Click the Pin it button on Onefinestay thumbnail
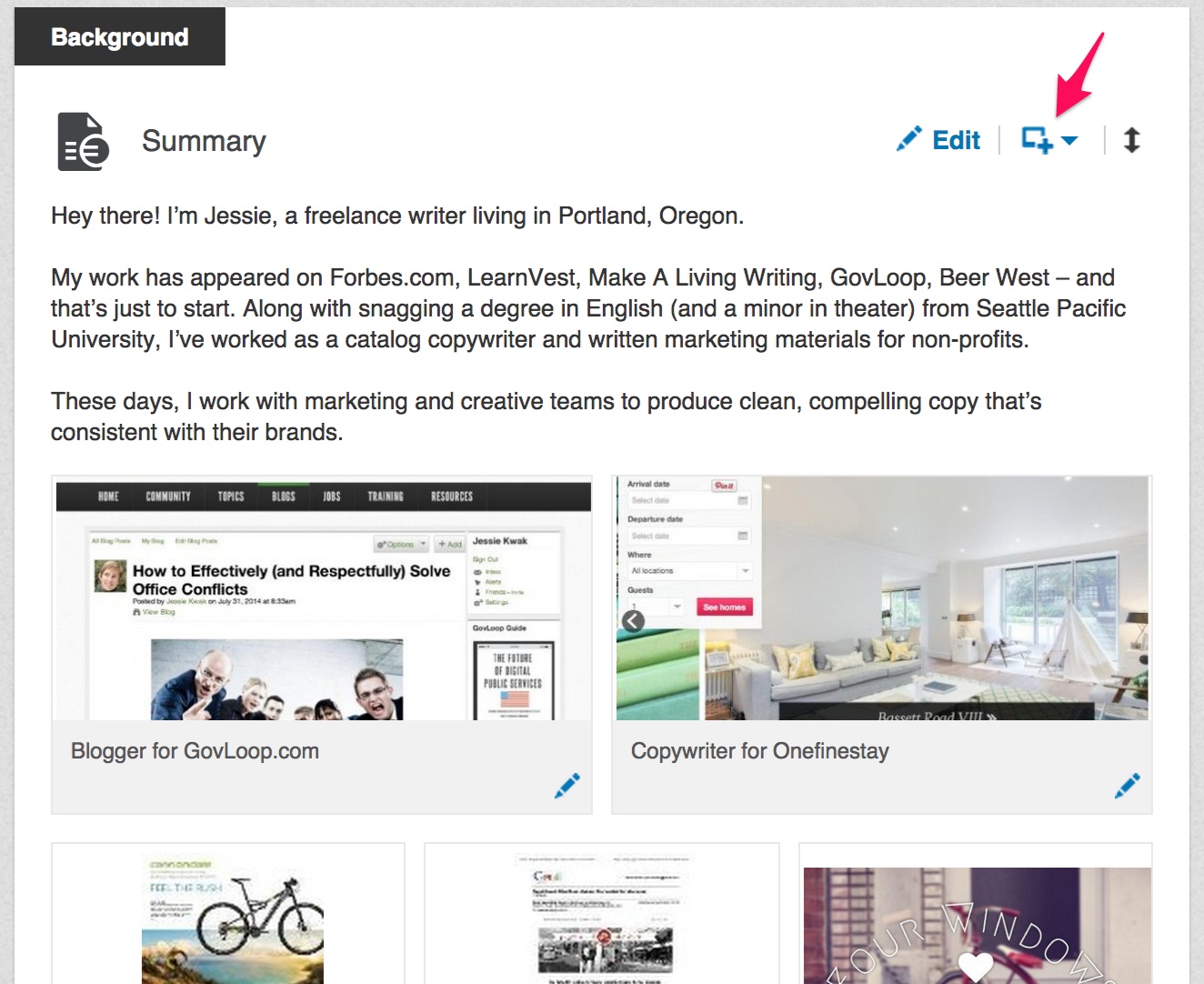Screen dimensions: 1204x984 (724, 486)
